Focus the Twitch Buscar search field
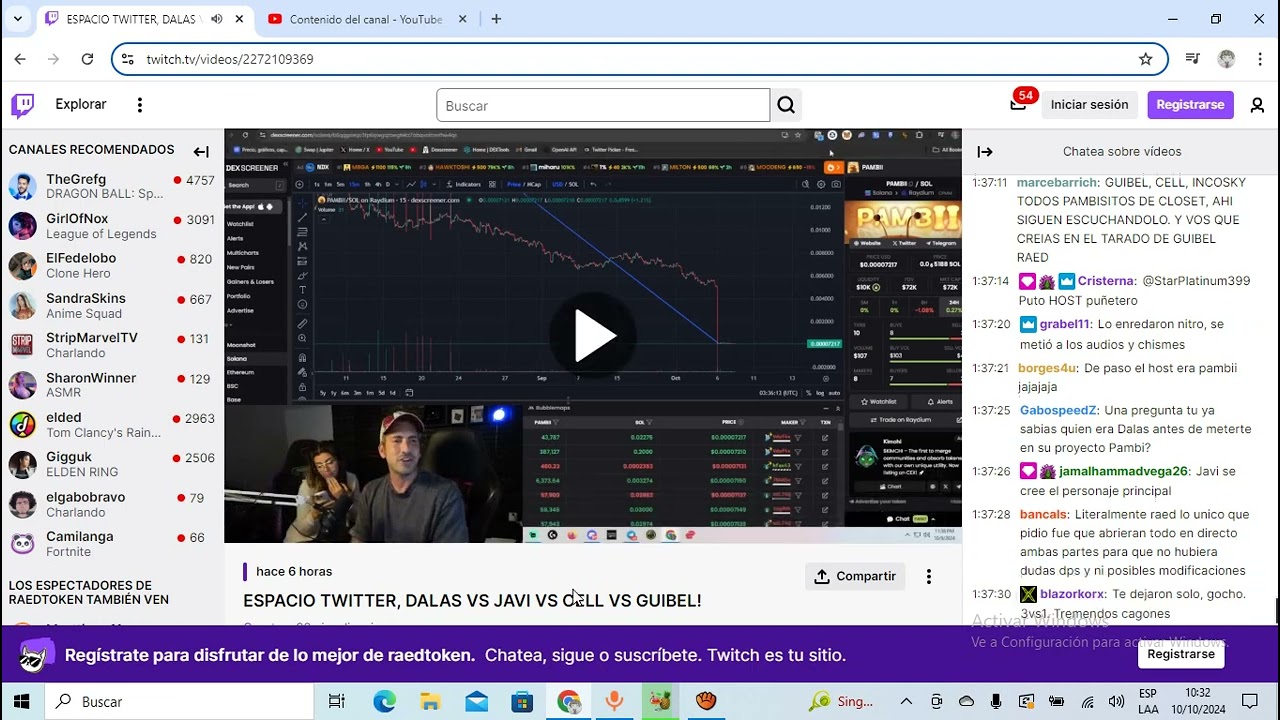1280x720 pixels. (x=603, y=105)
